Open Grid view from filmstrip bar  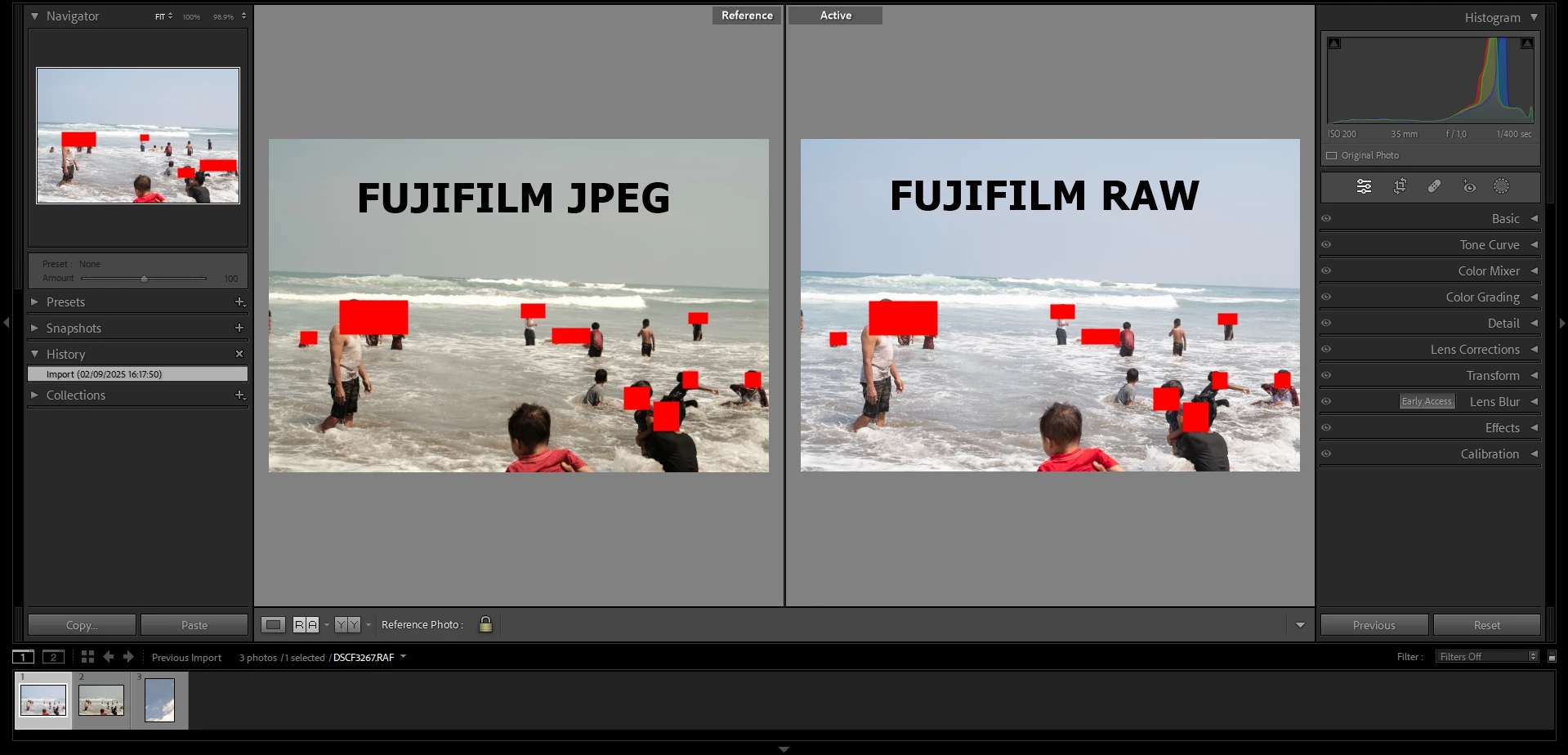(x=87, y=657)
